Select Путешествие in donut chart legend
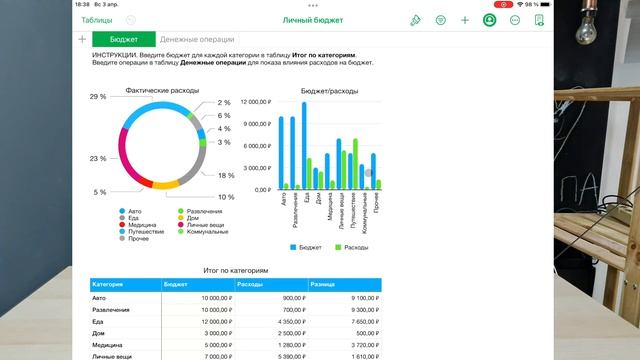The image size is (640, 360). pyautogui.click(x=146, y=231)
